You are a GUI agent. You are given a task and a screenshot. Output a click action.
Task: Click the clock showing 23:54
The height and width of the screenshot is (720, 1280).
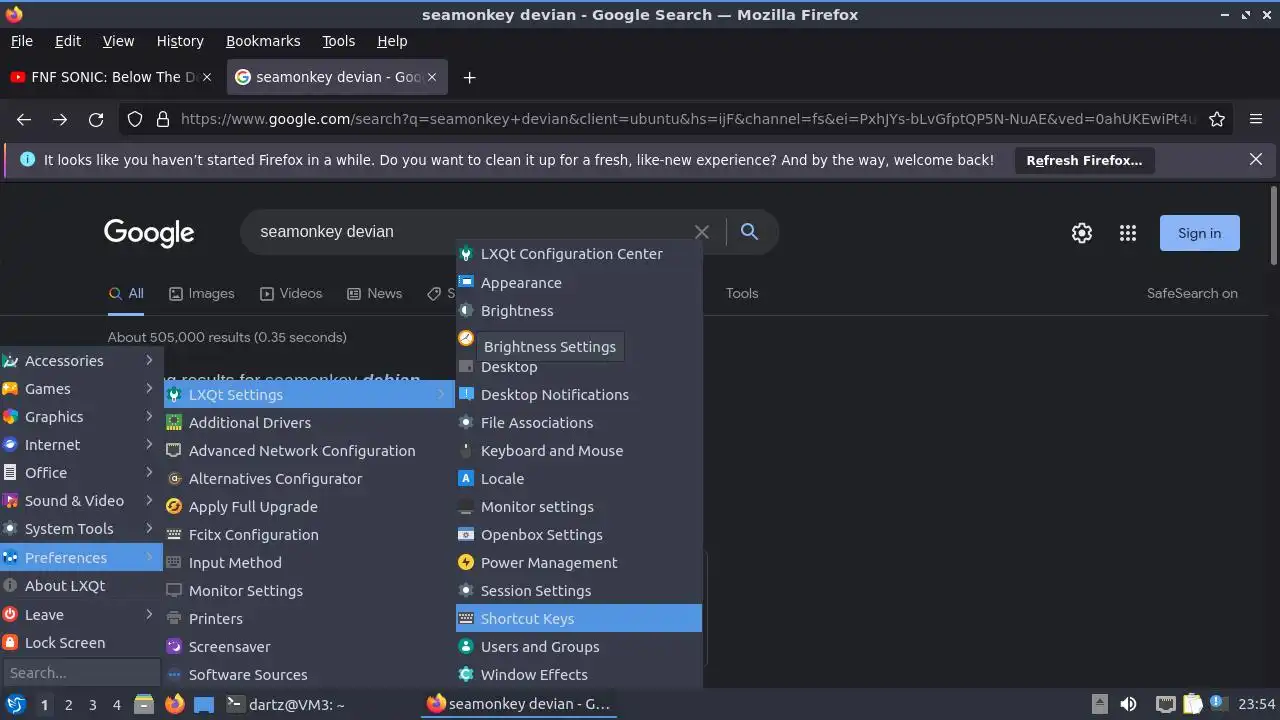point(1256,704)
